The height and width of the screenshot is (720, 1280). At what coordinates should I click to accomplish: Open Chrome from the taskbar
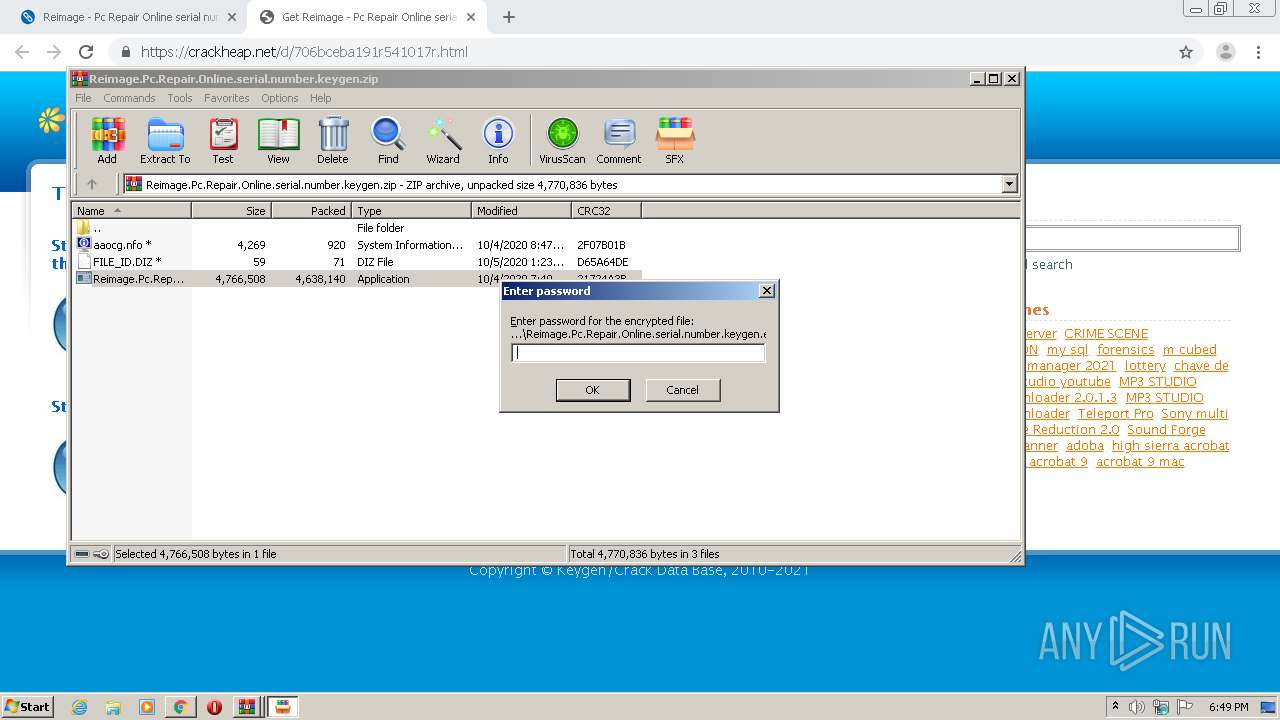[x=180, y=707]
